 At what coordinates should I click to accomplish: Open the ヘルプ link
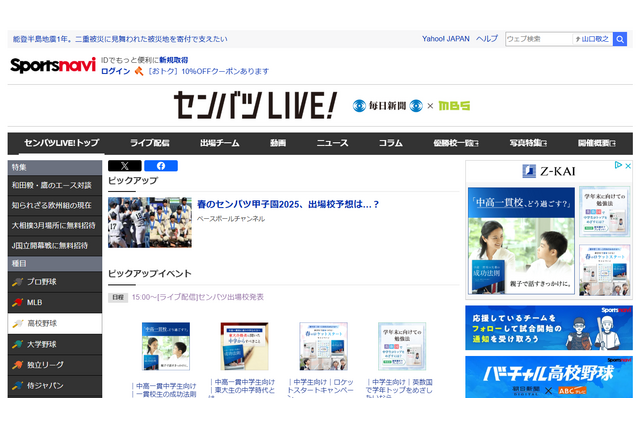pyautogui.click(x=487, y=39)
